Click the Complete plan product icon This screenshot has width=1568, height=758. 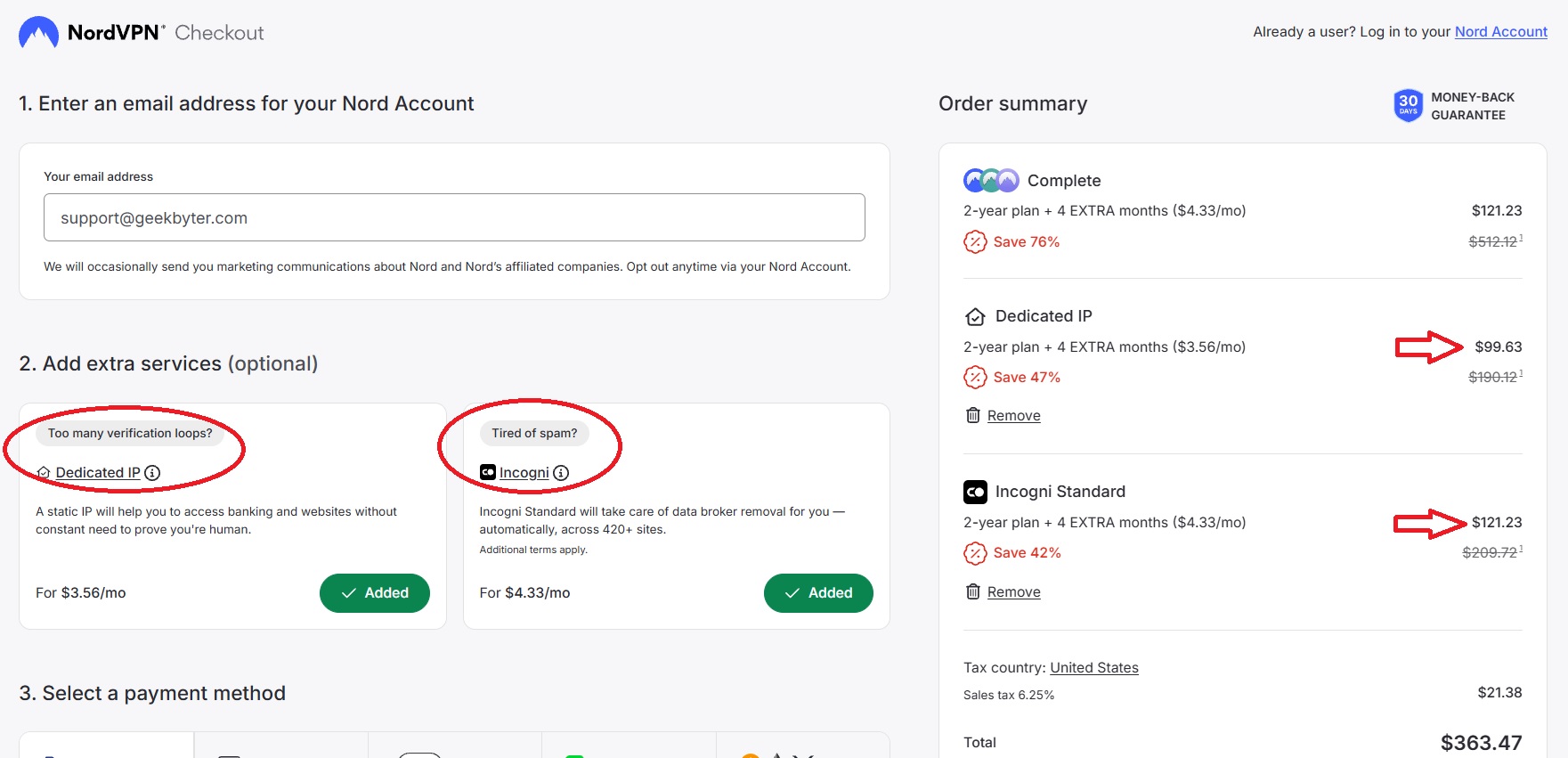pos(991,181)
